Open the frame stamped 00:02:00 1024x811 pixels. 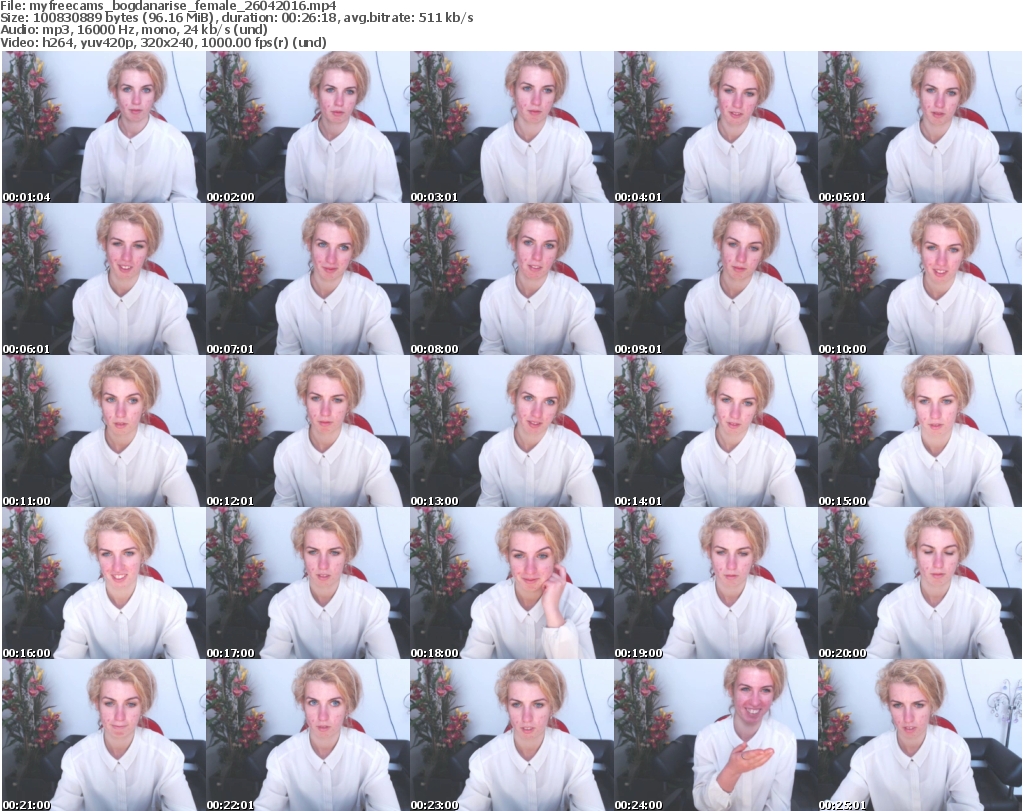308,127
